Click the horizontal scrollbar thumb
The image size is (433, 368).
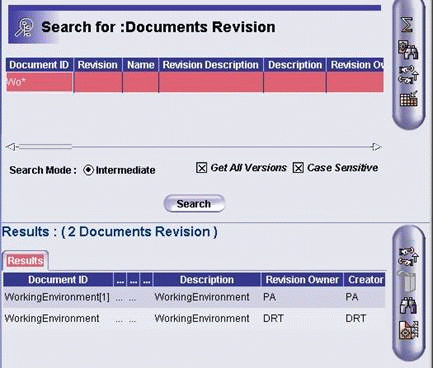point(45,147)
